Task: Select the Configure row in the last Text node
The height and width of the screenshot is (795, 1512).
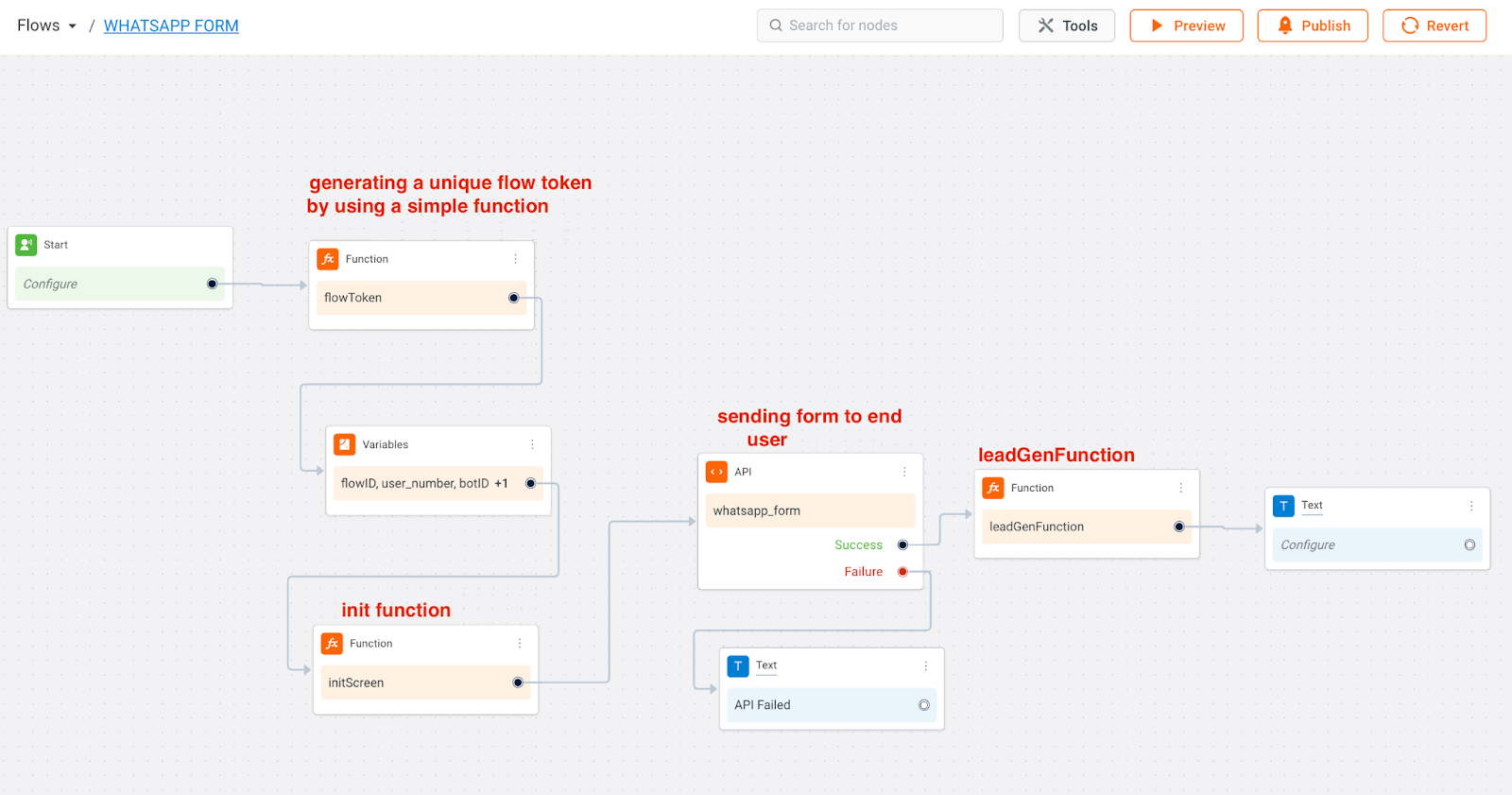Action: click(1378, 544)
